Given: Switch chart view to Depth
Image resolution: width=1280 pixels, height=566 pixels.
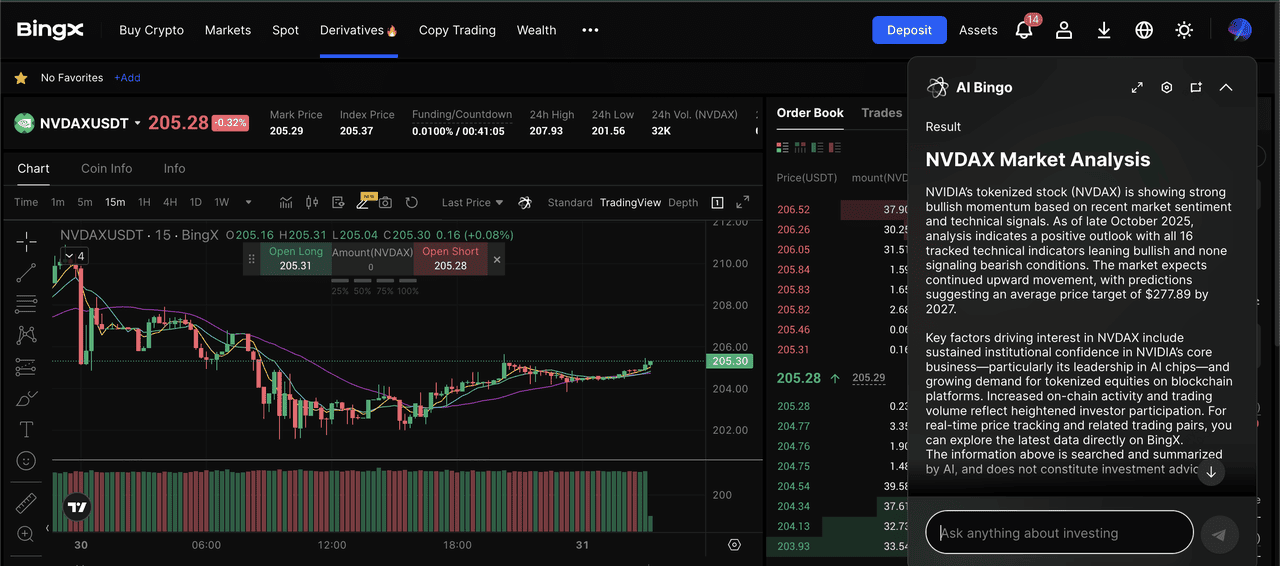Looking at the screenshot, I should pyautogui.click(x=683, y=202).
